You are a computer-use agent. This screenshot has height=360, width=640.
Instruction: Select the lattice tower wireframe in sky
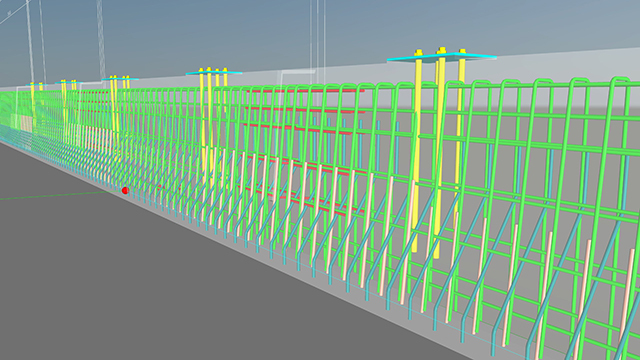[101, 39]
